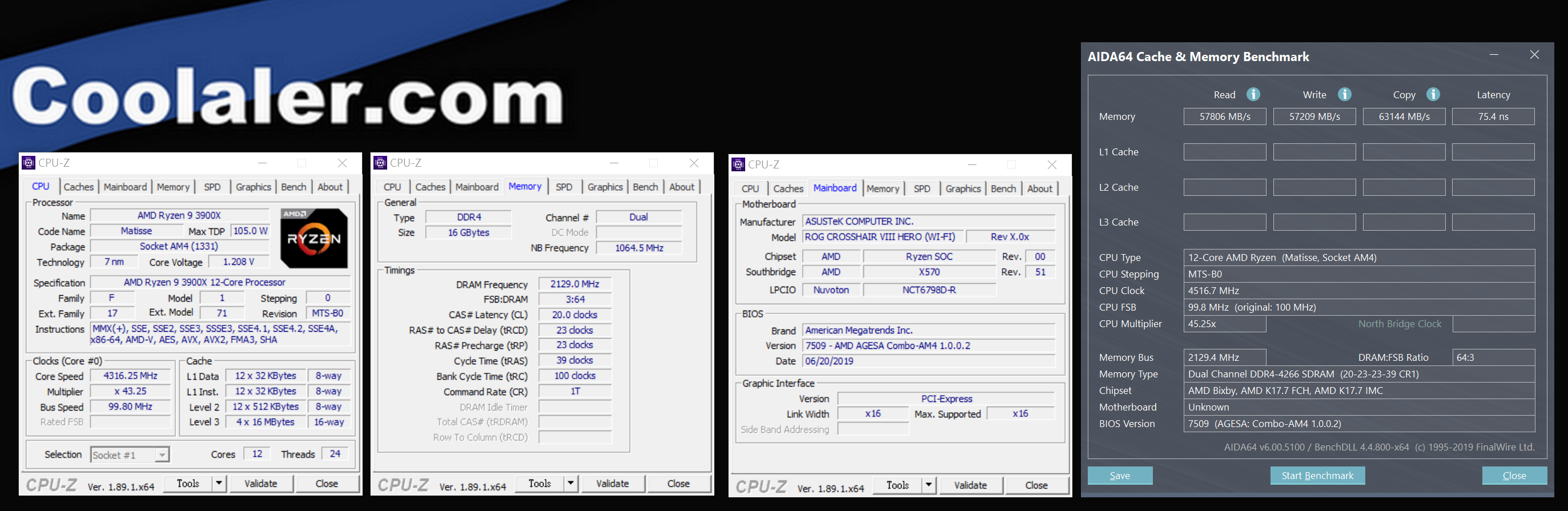Click BIOS Date value 06/20/2019
1568x511 pixels.
click(928, 361)
